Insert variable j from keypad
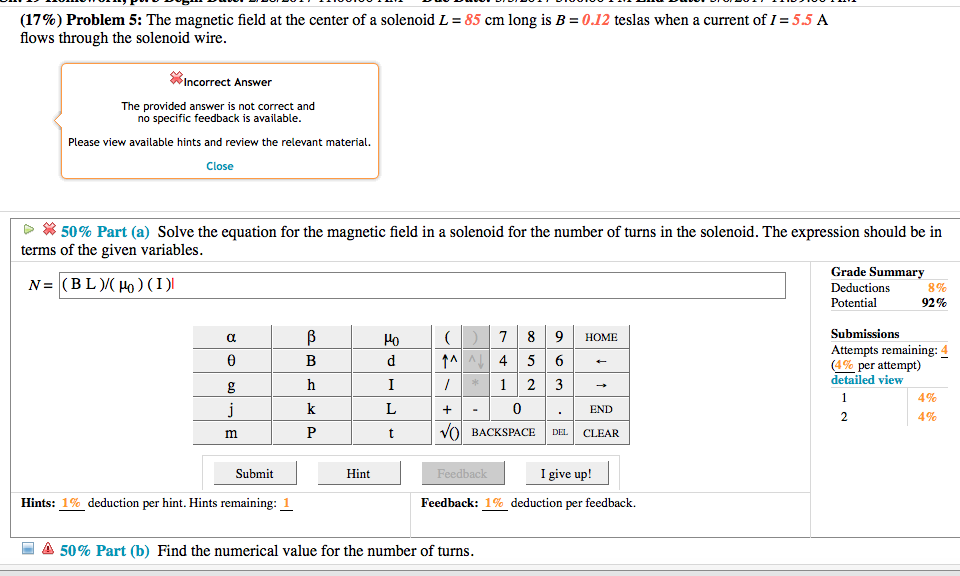 (231, 409)
